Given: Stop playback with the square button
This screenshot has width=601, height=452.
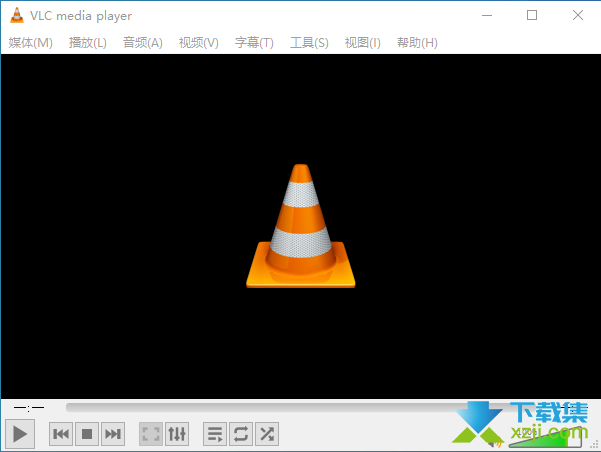Looking at the screenshot, I should point(87,434).
